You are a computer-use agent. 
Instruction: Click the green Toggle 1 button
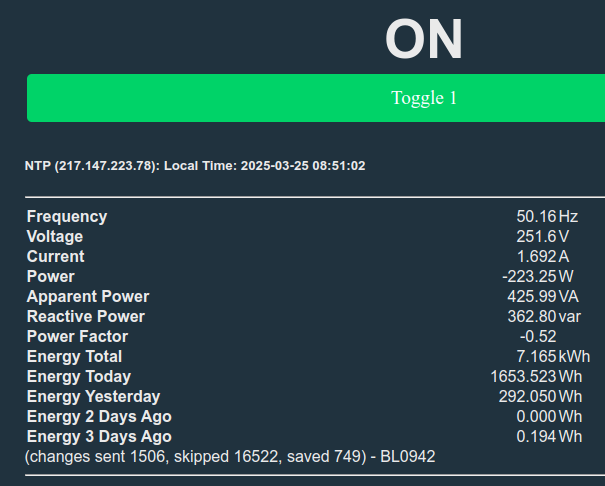coord(316,98)
